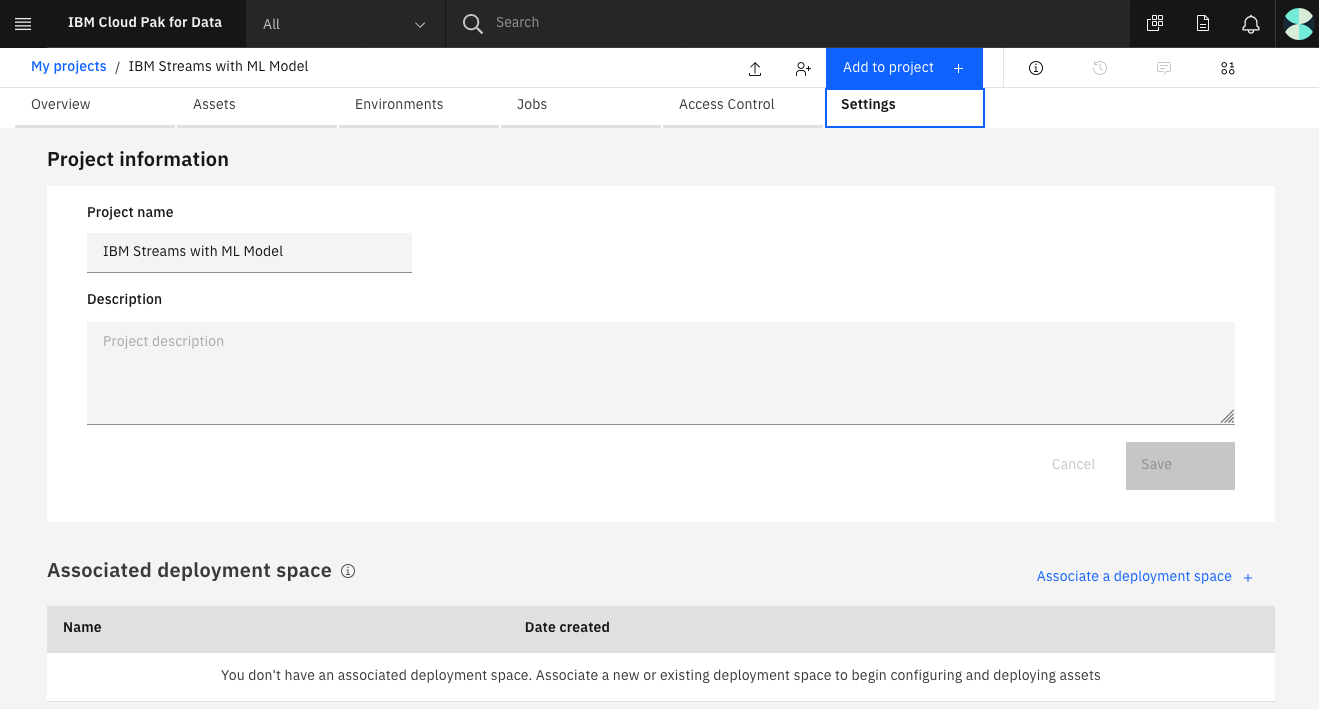Screen dimensions: 1319x709
Task: Click into the Project description textarea
Action: click(661, 373)
